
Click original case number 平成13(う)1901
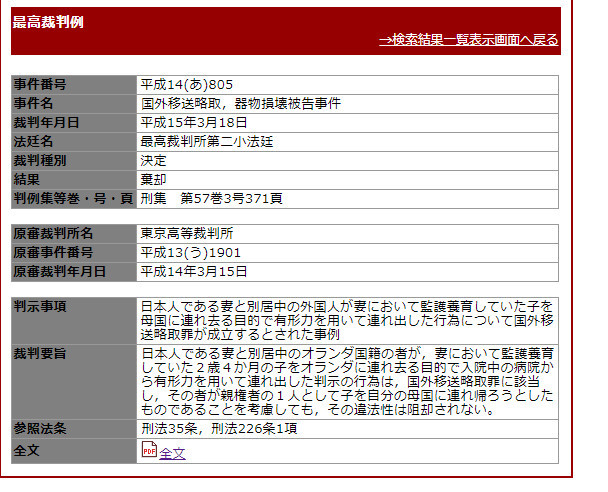(x=190, y=252)
